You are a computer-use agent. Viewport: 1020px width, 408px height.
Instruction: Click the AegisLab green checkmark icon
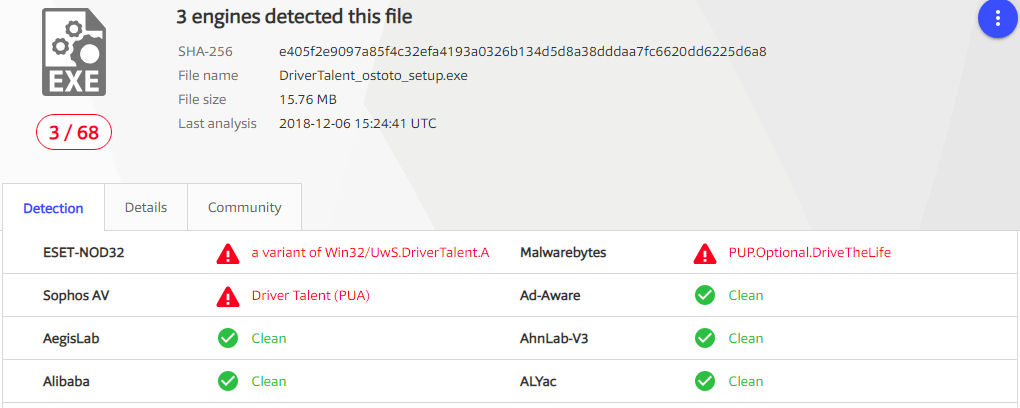[228, 338]
